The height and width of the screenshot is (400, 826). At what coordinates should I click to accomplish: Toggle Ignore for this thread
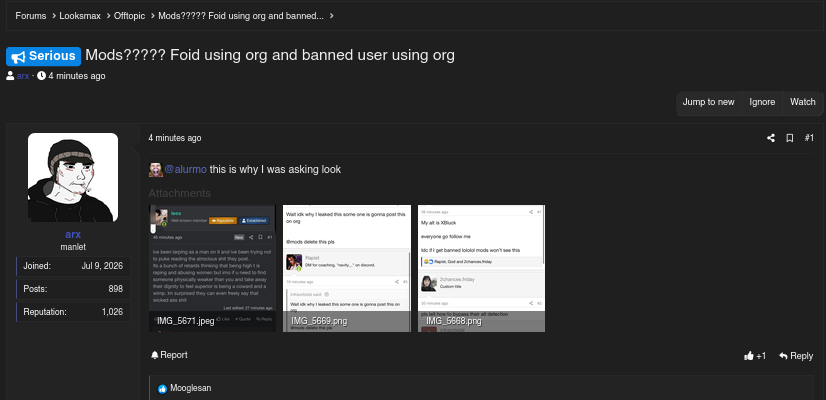click(762, 102)
